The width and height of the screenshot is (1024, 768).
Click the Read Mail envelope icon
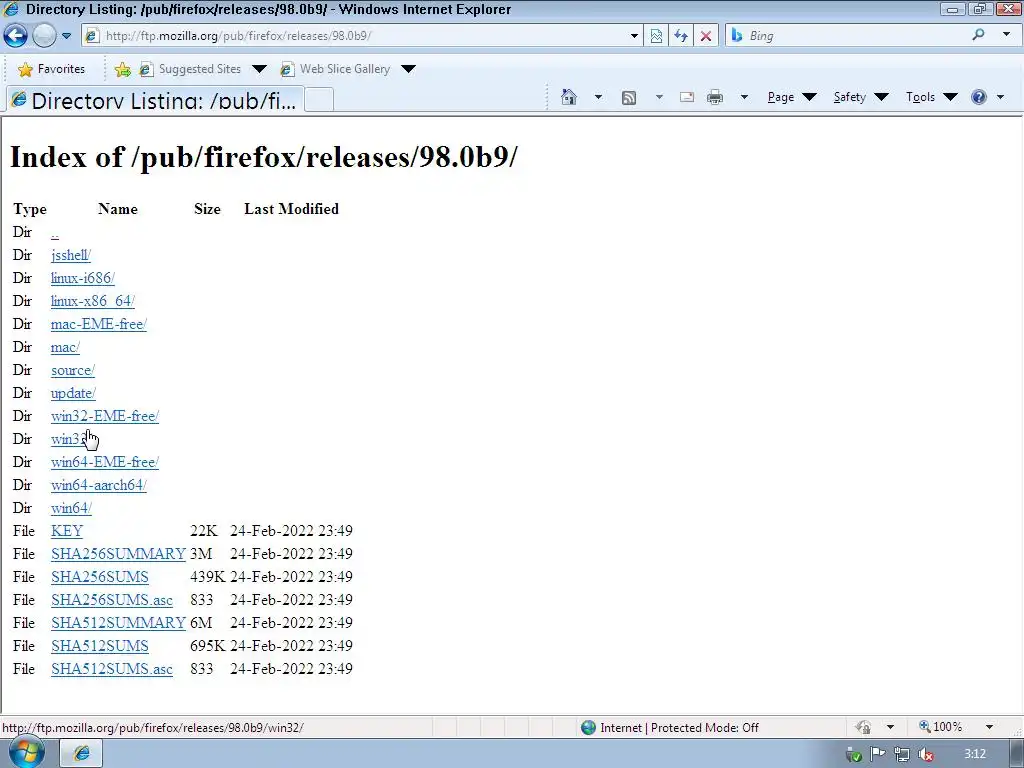click(686, 97)
